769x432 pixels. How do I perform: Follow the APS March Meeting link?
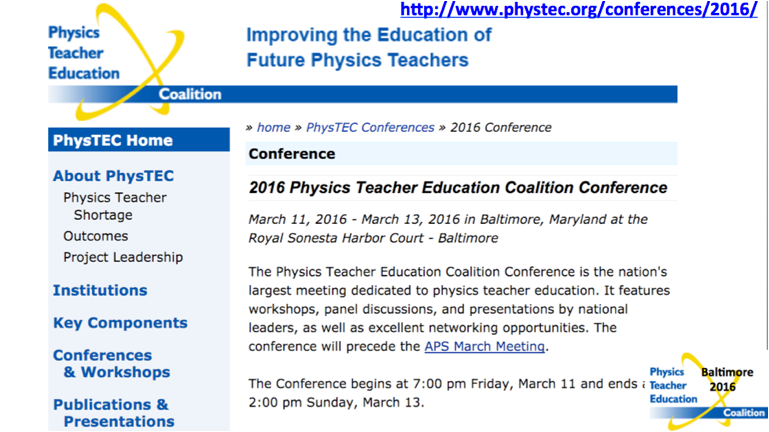pos(485,346)
